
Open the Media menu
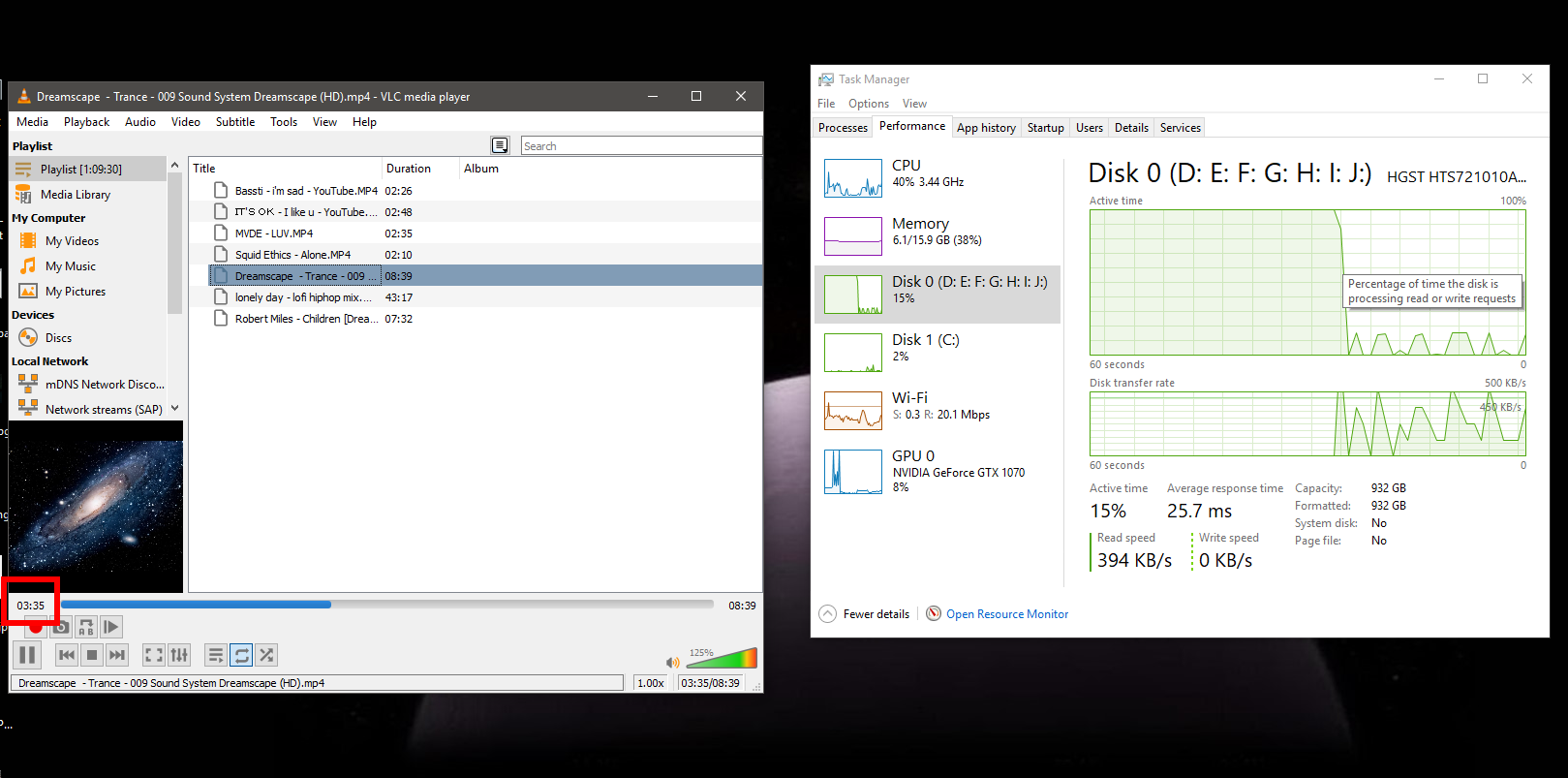pos(32,122)
